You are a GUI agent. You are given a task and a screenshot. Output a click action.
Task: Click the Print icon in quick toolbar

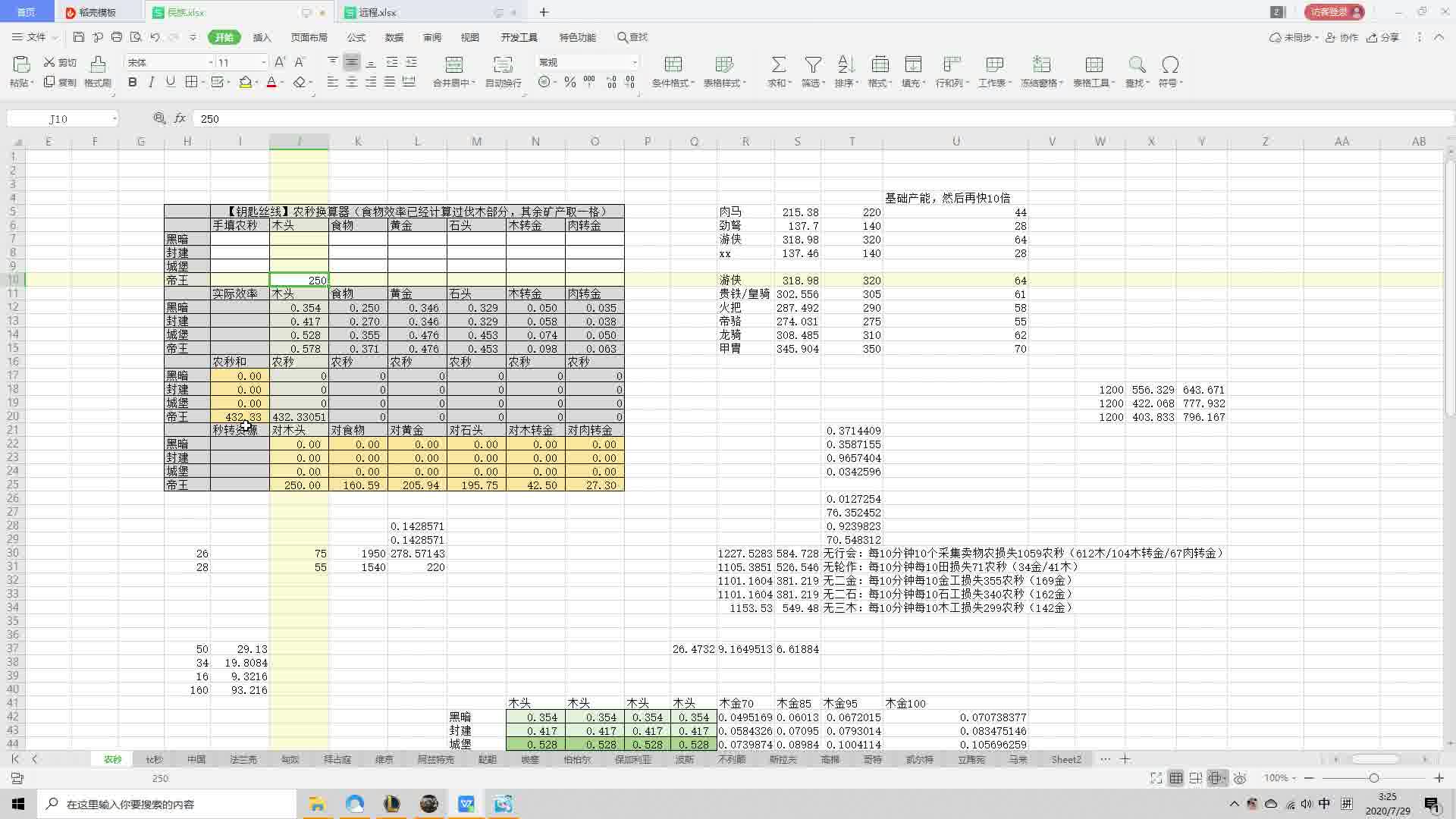(117, 37)
